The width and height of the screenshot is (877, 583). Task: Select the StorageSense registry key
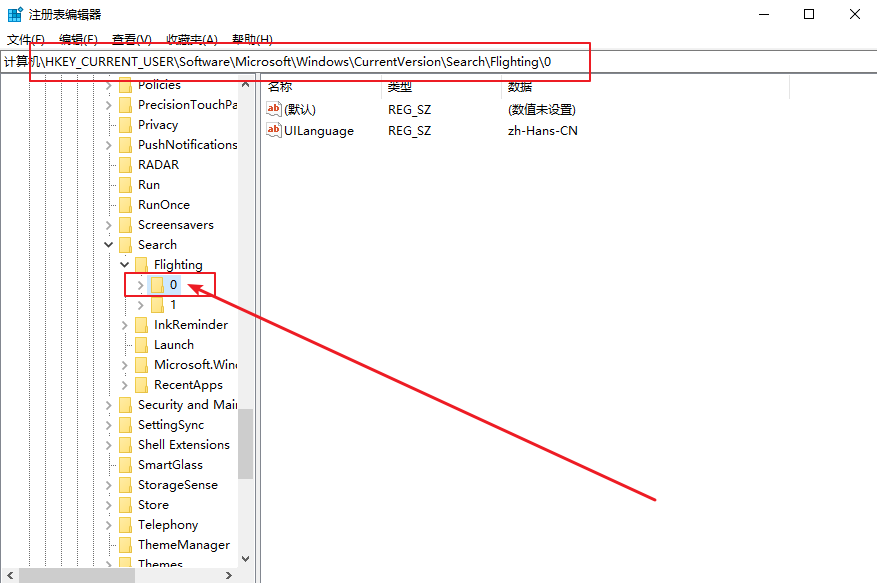177,485
